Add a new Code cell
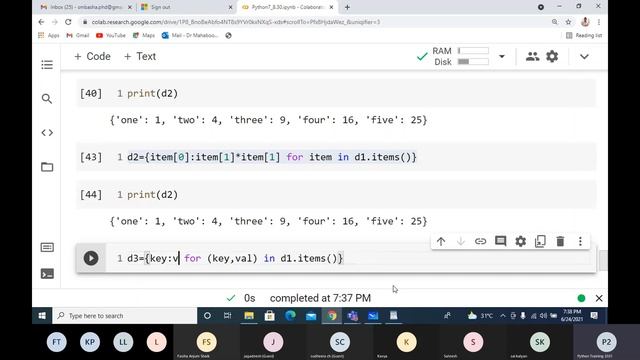The height and width of the screenshot is (360, 640). click(x=92, y=56)
